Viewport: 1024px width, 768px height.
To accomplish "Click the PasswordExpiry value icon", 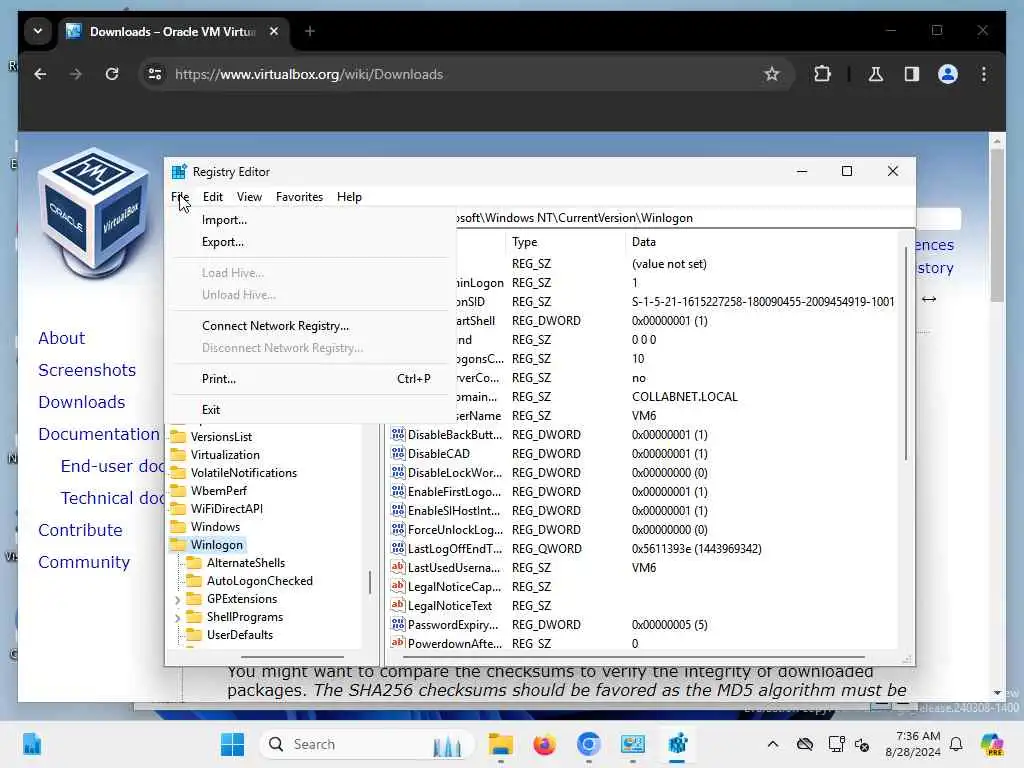I will pyautogui.click(x=398, y=624).
